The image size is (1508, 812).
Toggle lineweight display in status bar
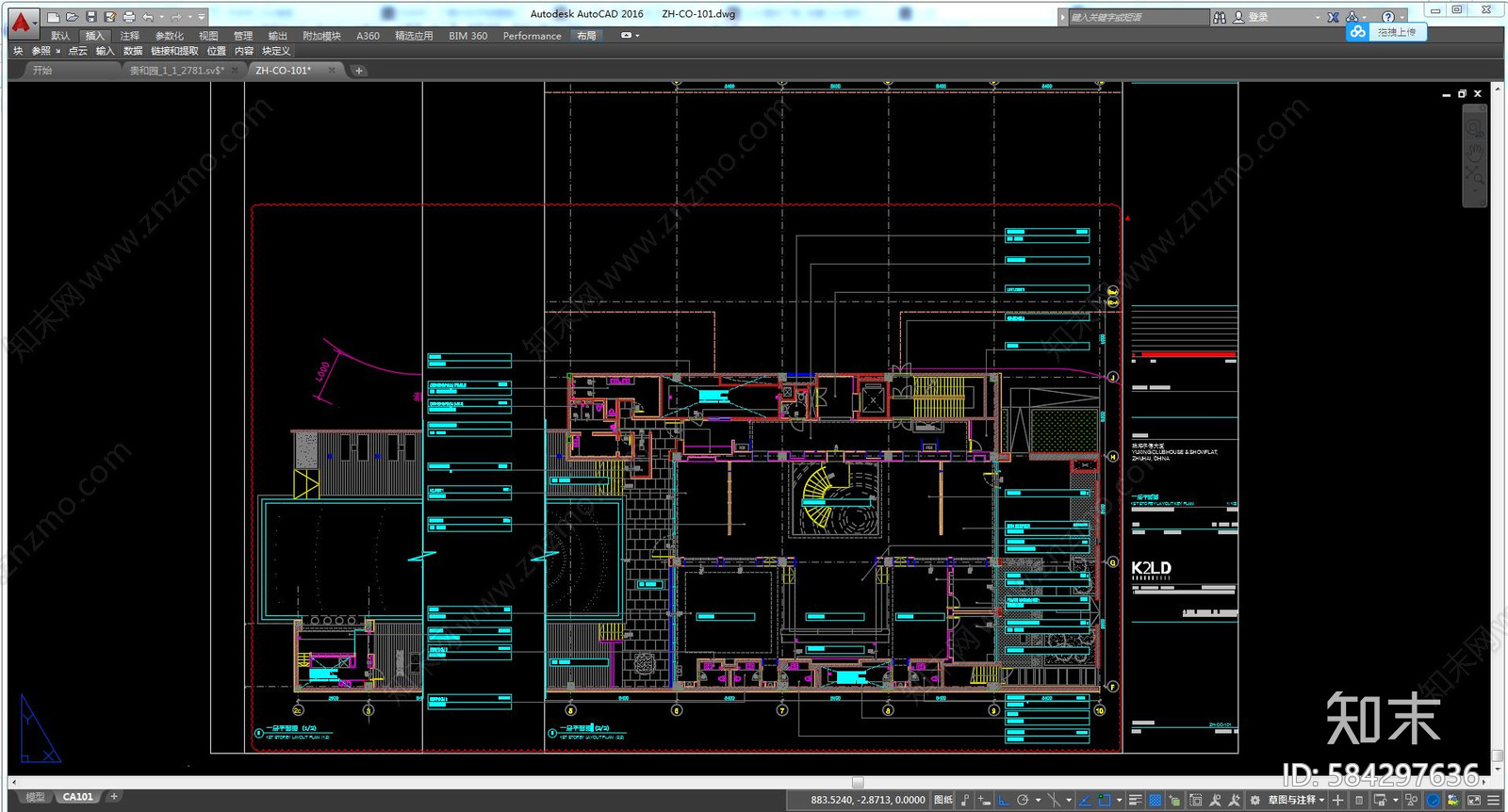[1136, 800]
